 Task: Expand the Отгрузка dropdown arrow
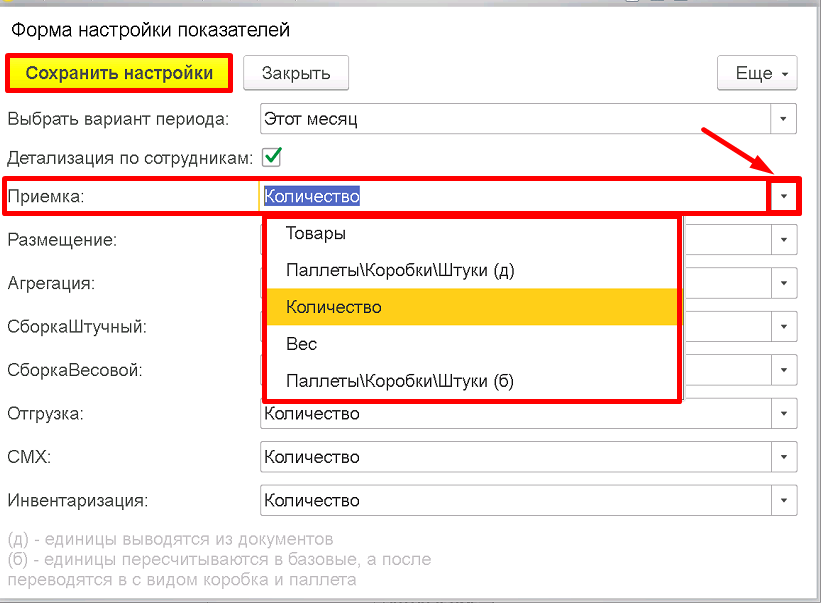pos(784,414)
